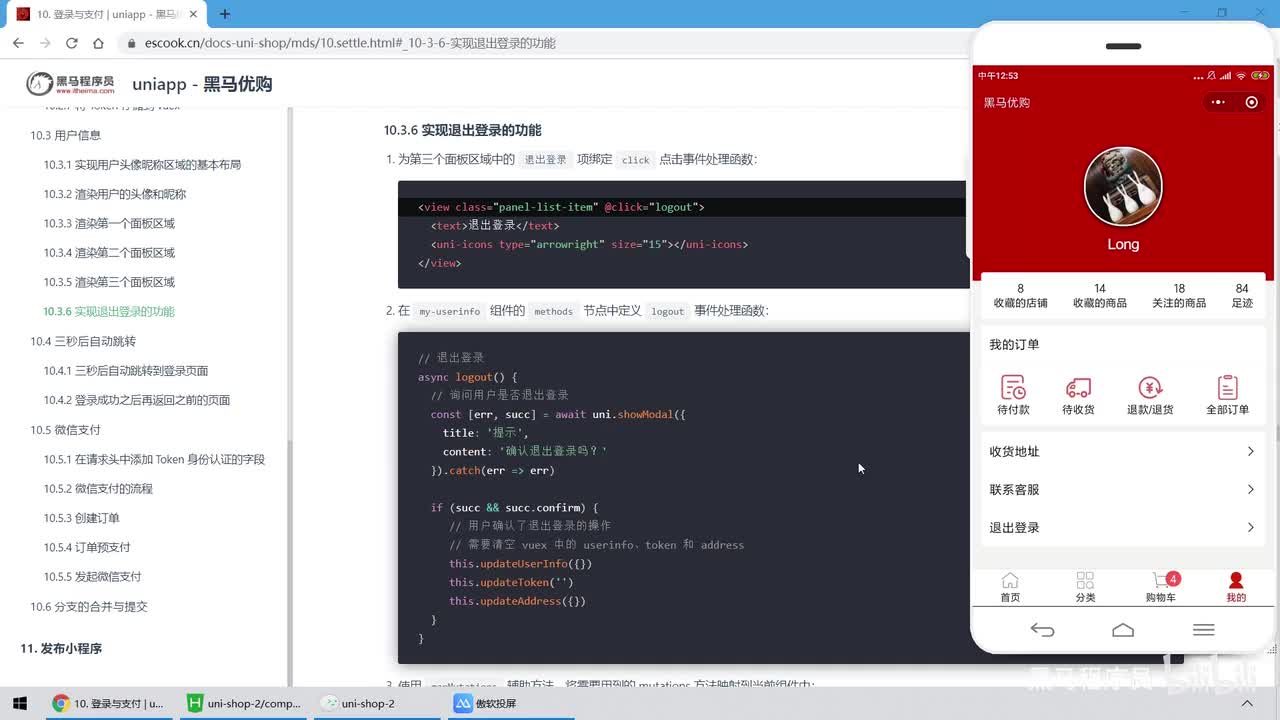
Task: Click the 10.3.6 实现退出登录的功能 heading
Action: tap(462, 130)
